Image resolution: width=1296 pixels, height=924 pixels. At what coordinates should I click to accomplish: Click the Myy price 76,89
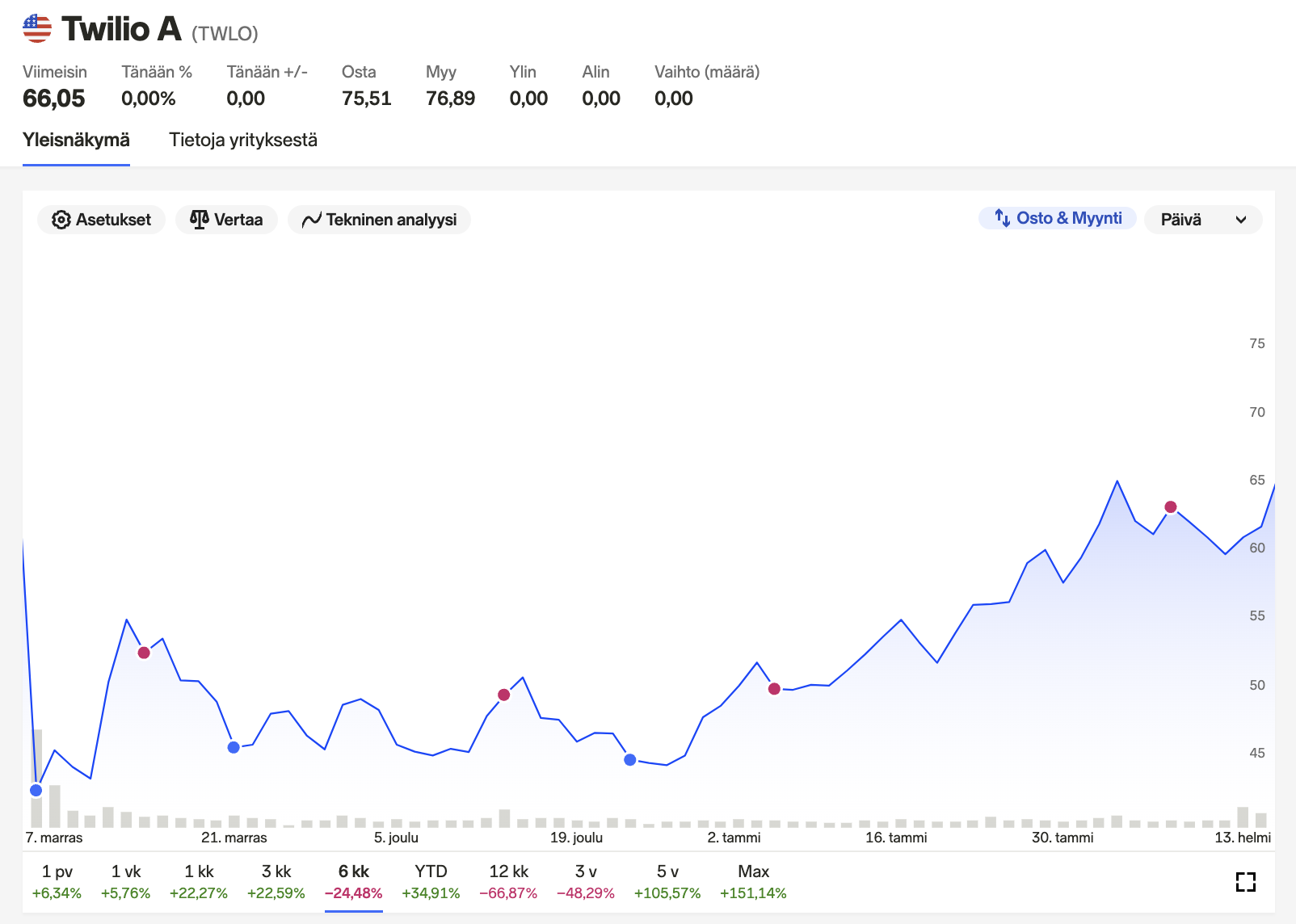450,99
